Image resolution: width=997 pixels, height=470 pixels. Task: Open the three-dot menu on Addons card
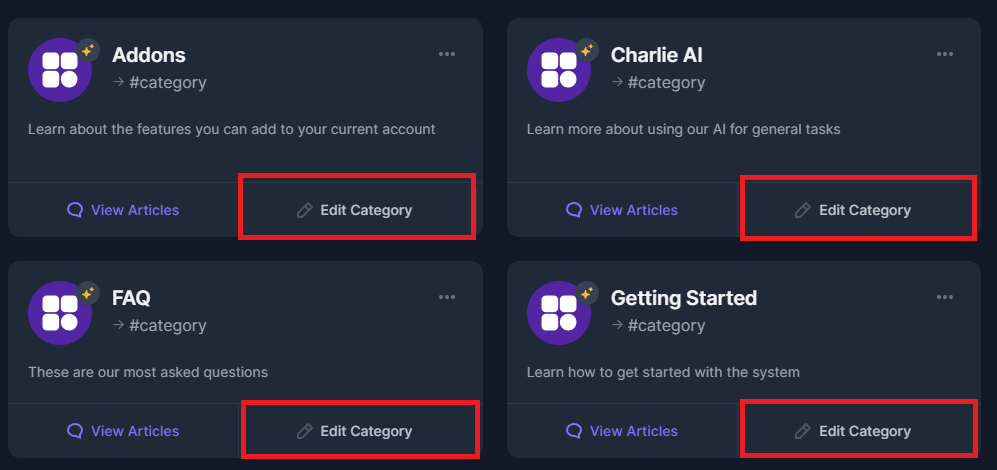tap(447, 54)
